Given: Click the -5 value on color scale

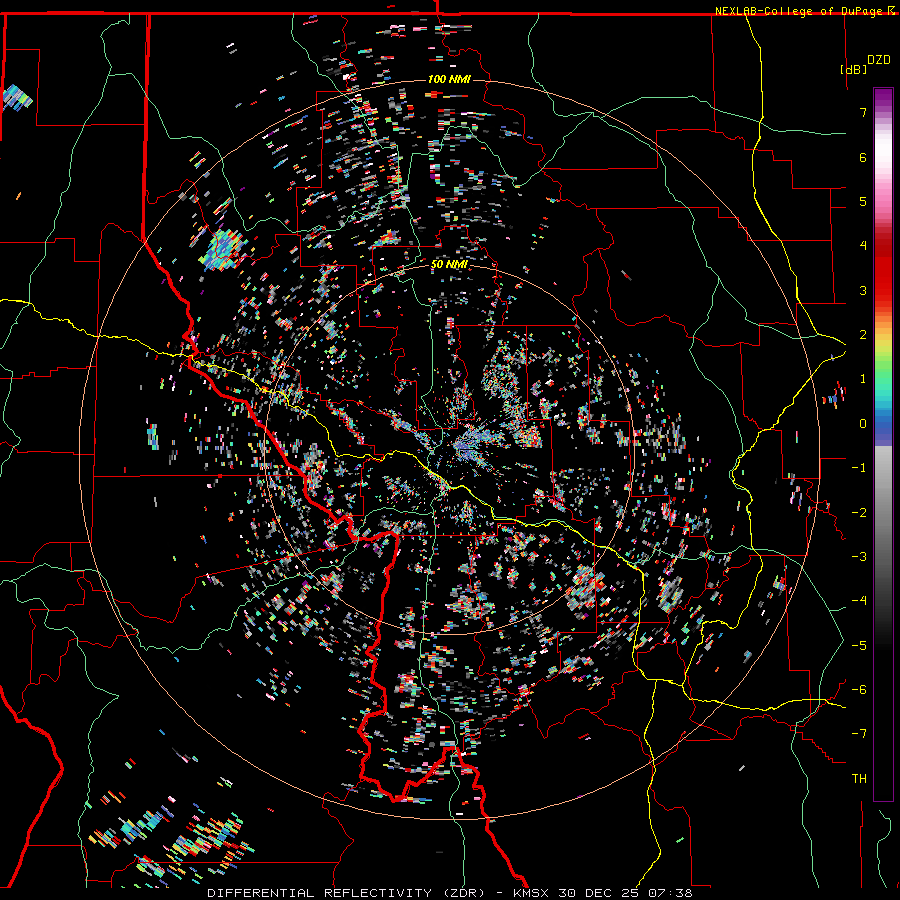Looking at the screenshot, I should pyautogui.click(x=859, y=646).
